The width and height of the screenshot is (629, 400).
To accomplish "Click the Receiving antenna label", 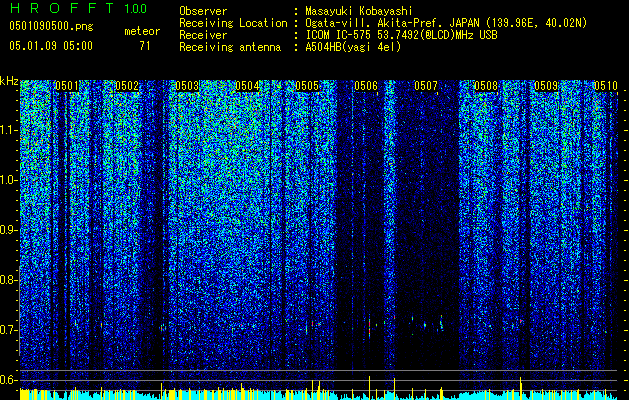I will click(230, 47).
